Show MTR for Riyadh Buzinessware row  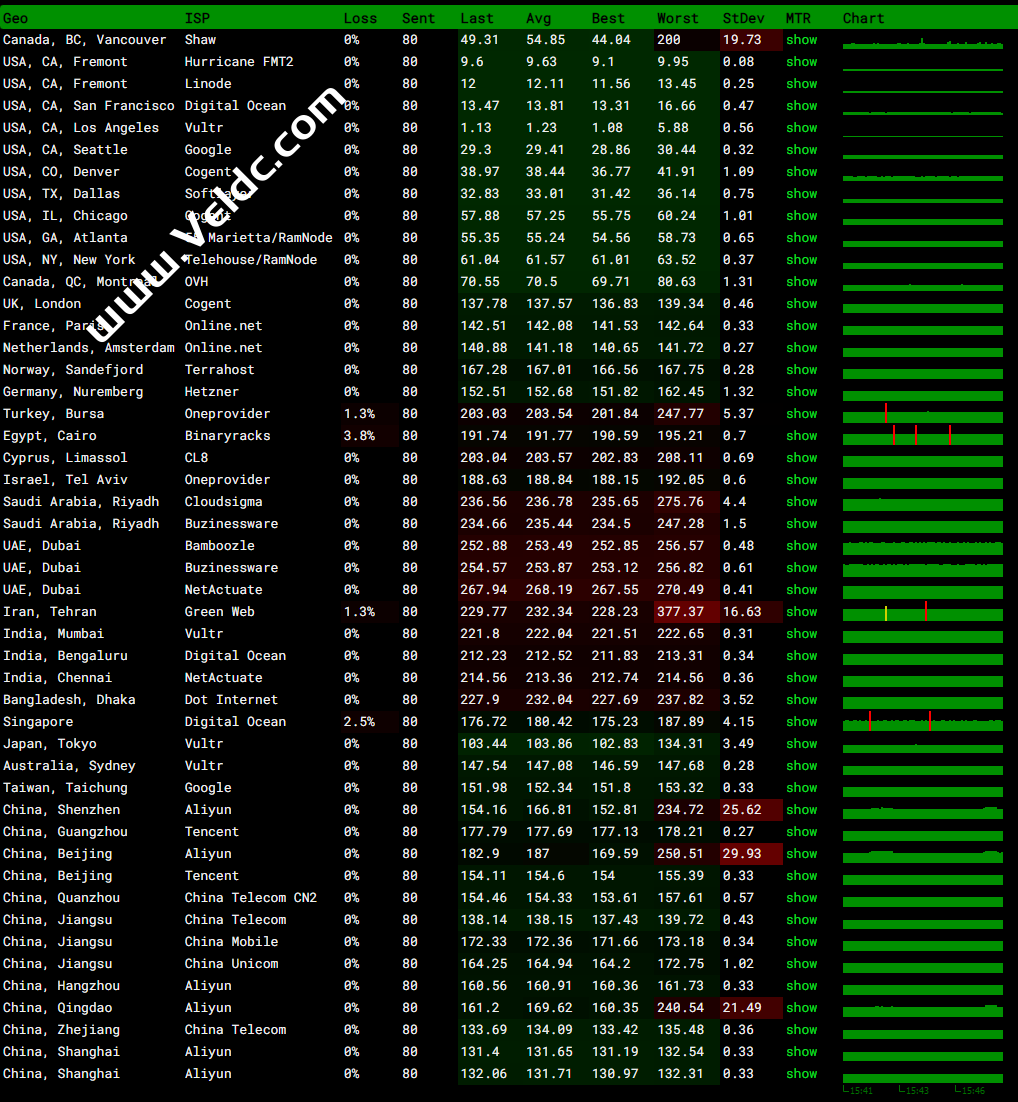pyautogui.click(x=801, y=524)
